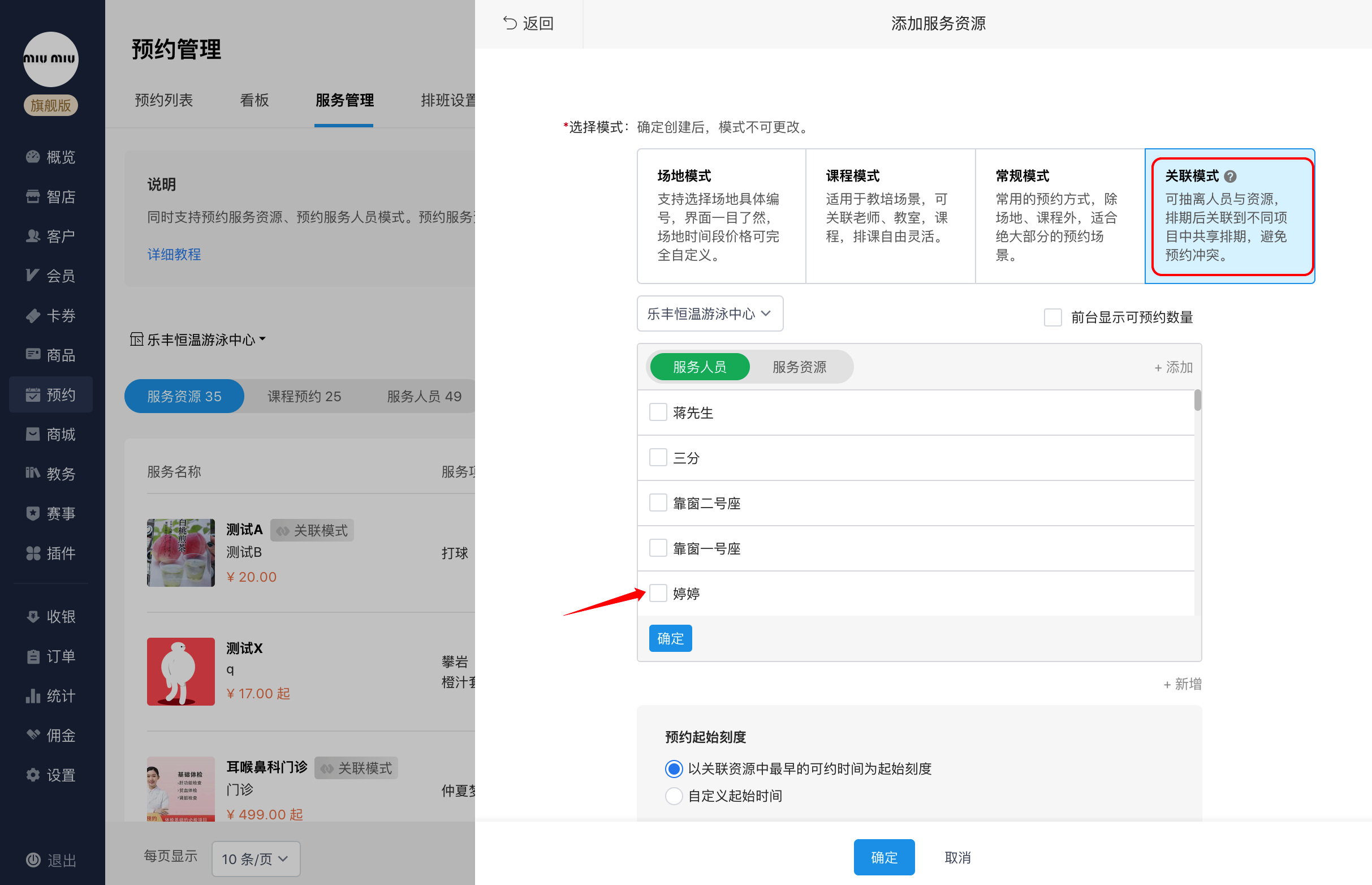
Task: Click the small blue 确定 under staff list
Action: 670,638
